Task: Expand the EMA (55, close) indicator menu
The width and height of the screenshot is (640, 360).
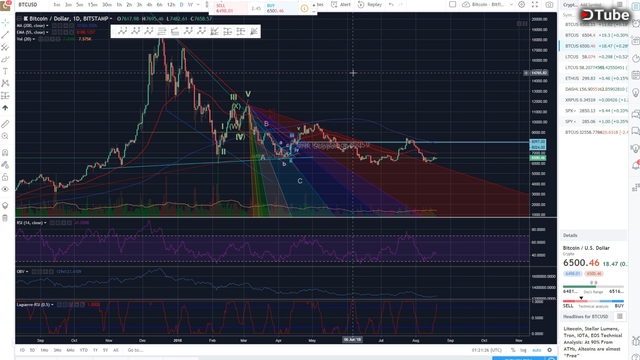Action: pos(47,32)
